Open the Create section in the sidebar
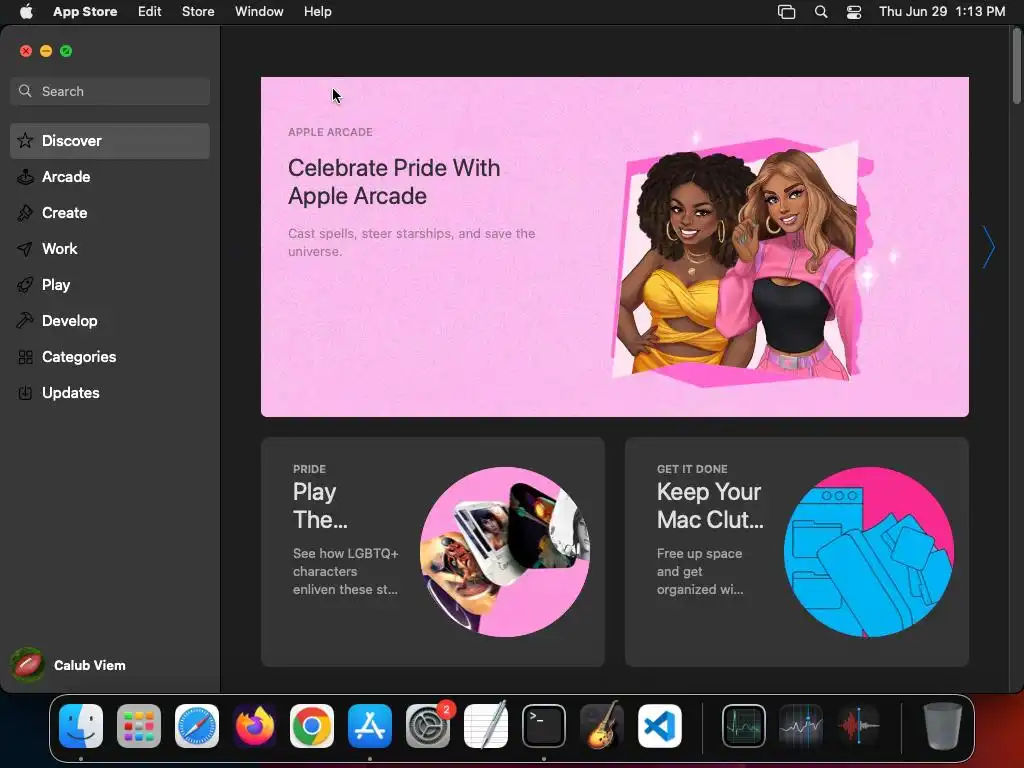 (110, 213)
